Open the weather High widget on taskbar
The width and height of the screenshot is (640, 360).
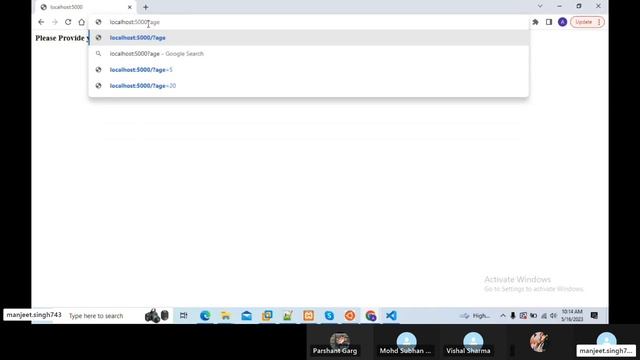[x=475, y=316]
